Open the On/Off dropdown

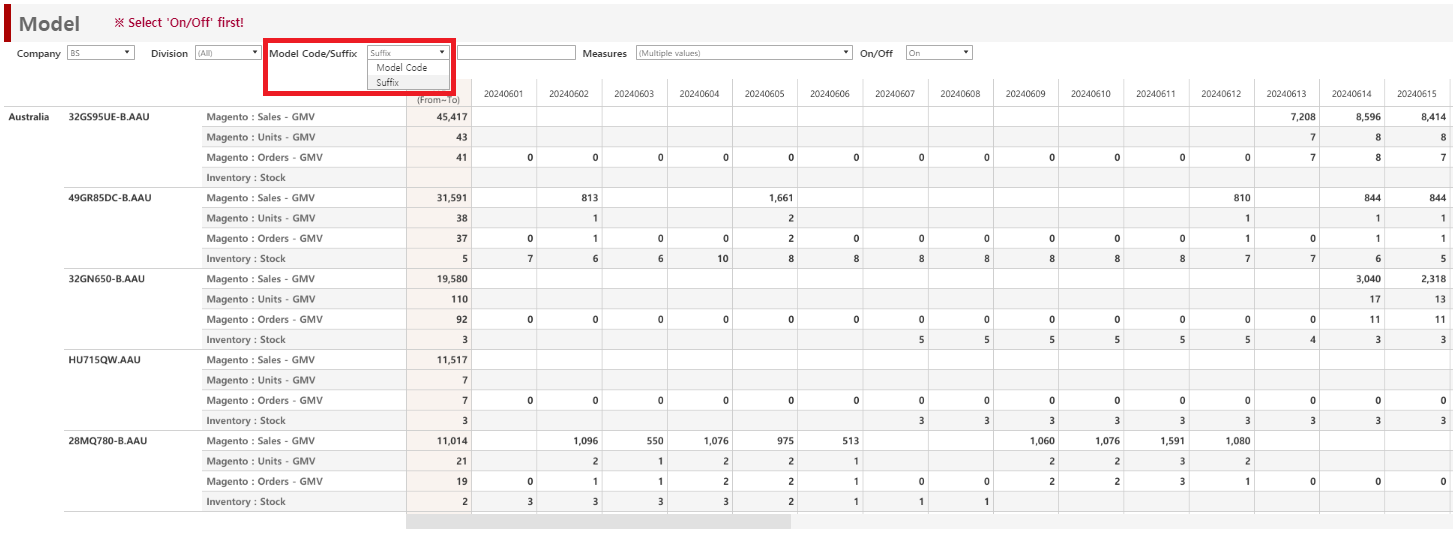[938, 53]
